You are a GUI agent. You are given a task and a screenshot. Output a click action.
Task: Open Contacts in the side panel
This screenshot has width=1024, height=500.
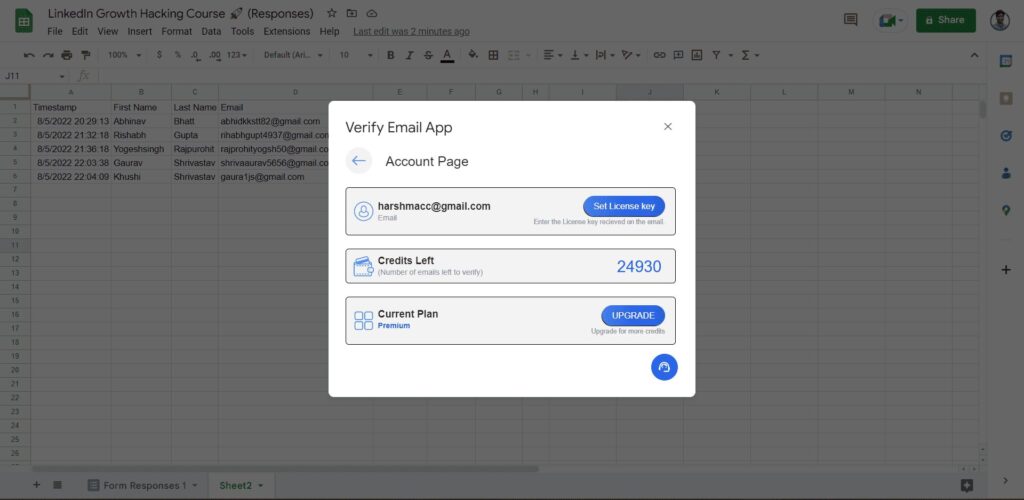point(1006,174)
